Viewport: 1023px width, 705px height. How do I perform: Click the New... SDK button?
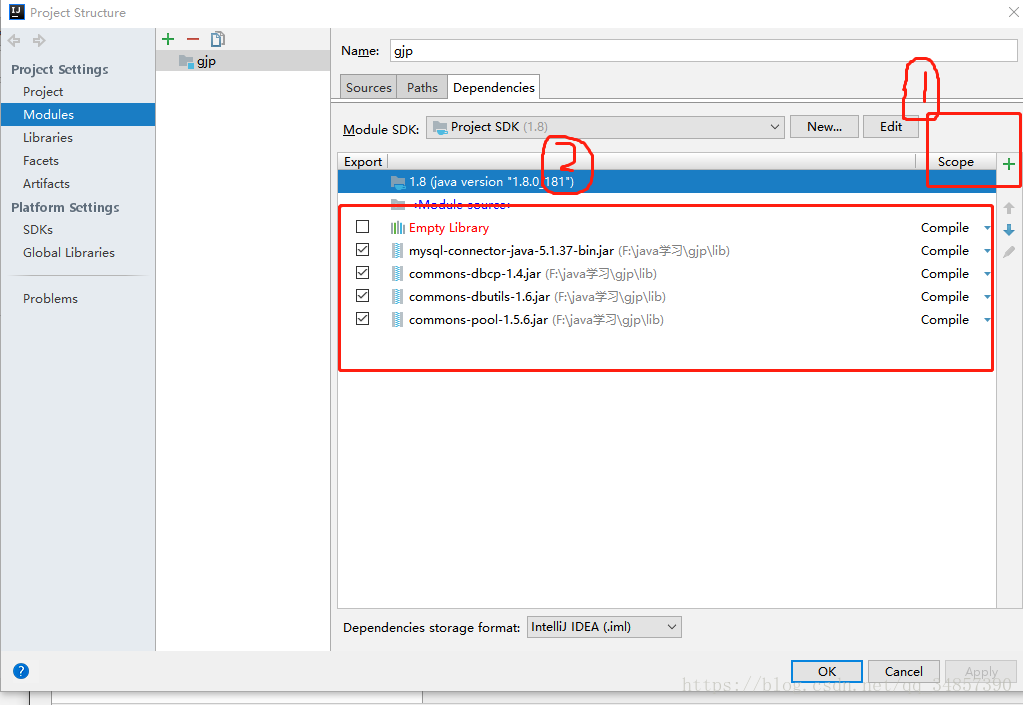[824, 127]
